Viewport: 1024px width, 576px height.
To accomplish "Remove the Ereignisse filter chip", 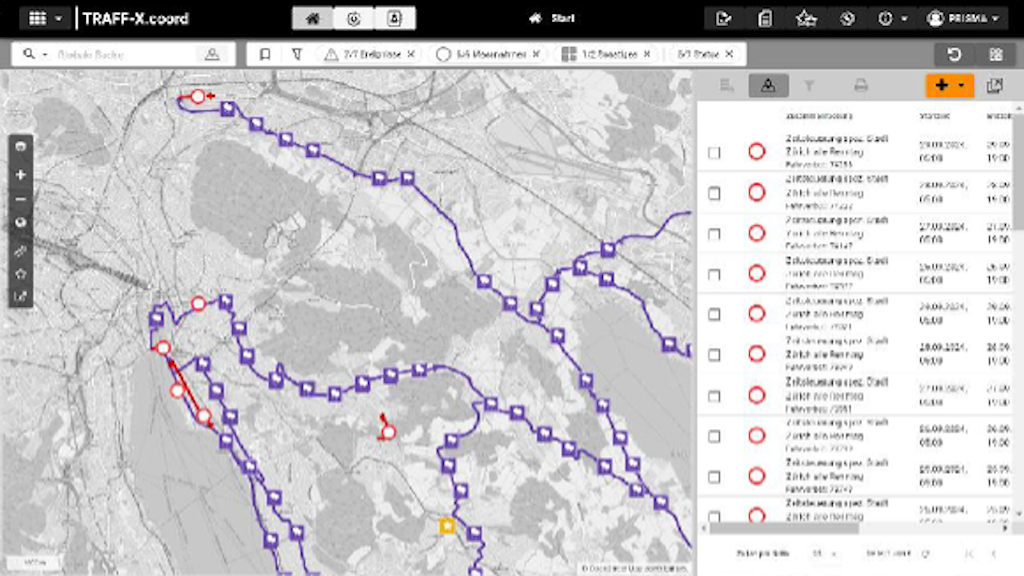I will 410,54.
